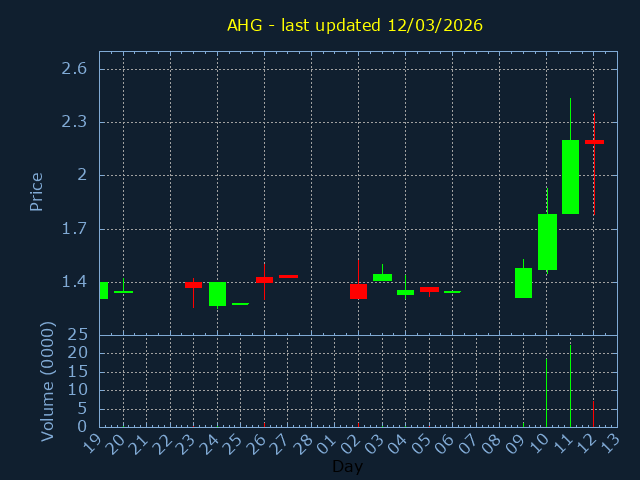Click the green volume bar on day 10

tap(547, 393)
